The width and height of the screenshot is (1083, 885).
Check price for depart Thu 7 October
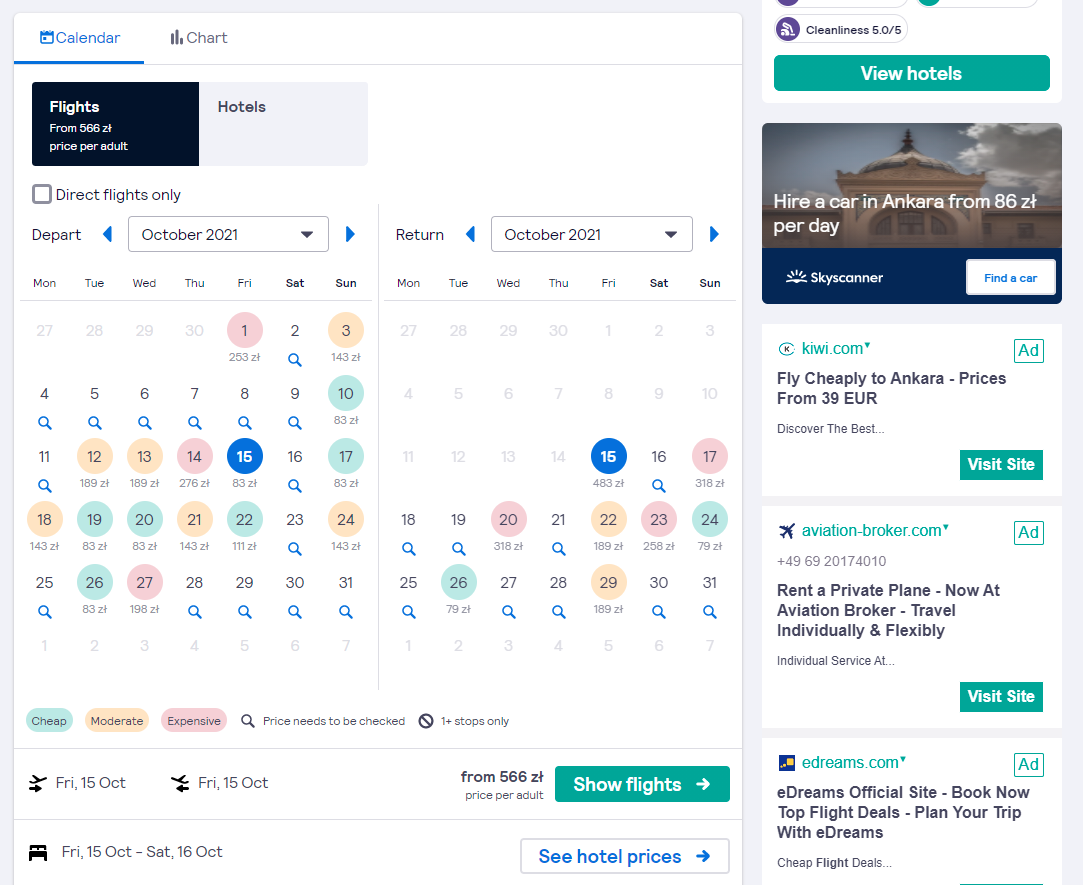point(195,423)
